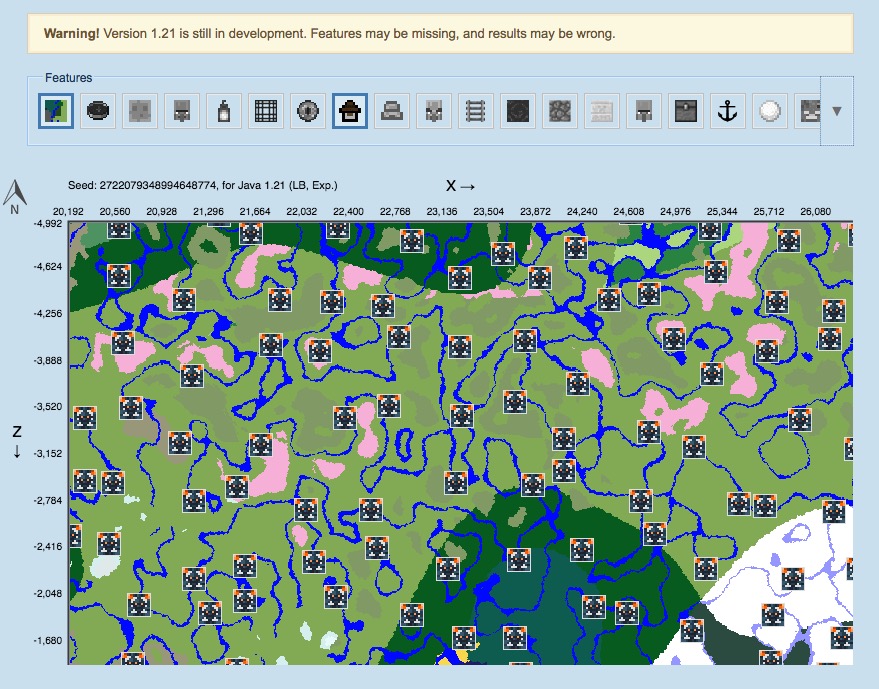Enable the cobblestone texture feature icon
The image size is (879, 689).
[560, 111]
